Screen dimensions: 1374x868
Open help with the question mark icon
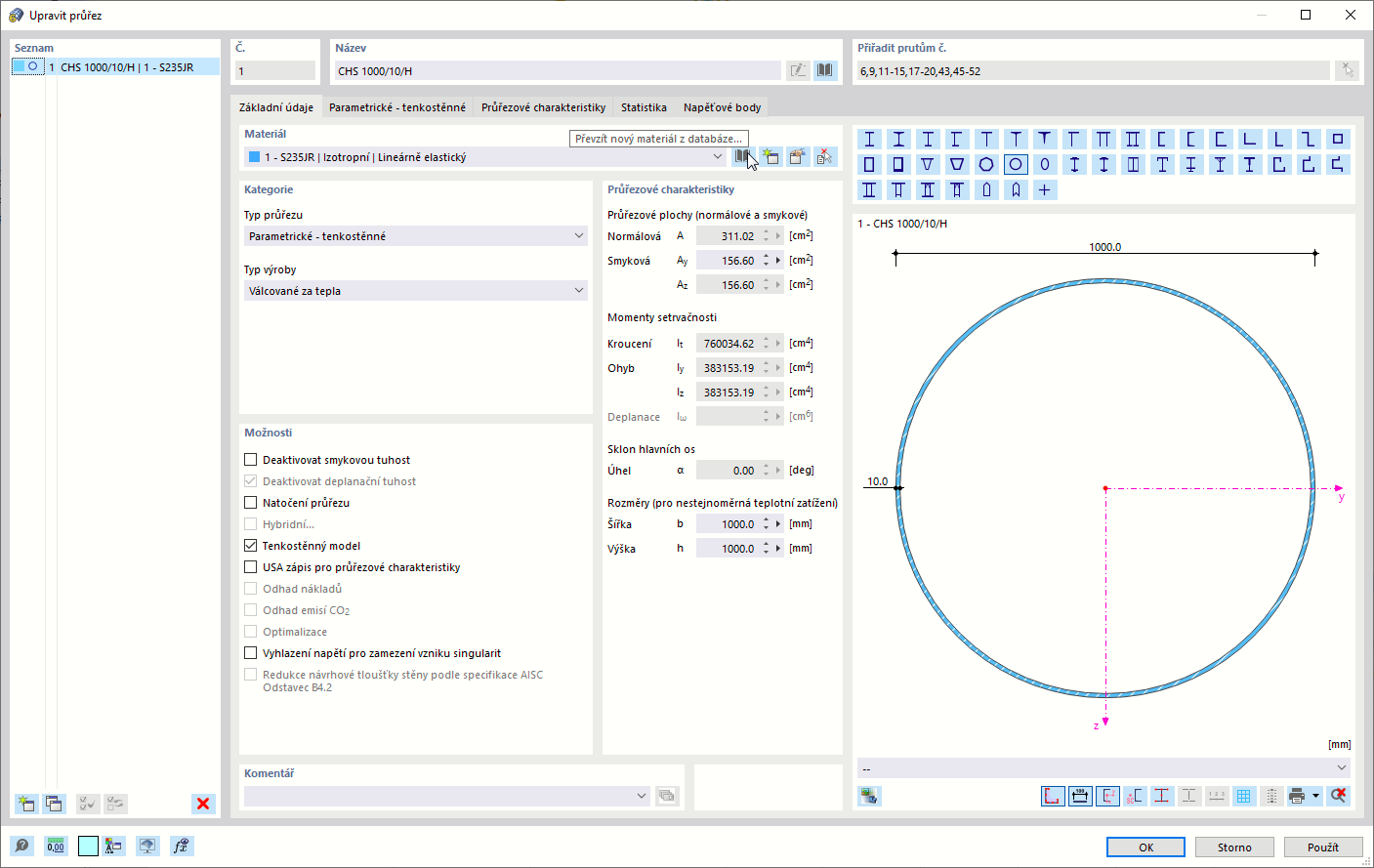pyautogui.click(x=21, y=846)
